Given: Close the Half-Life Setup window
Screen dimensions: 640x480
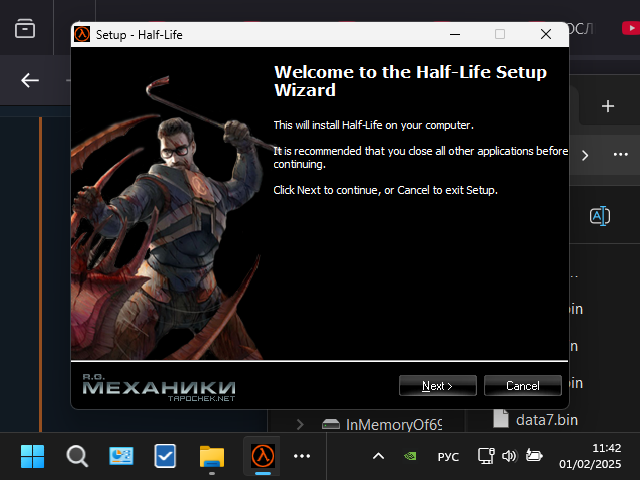Looking at the screenshot, I should point(546,34).
